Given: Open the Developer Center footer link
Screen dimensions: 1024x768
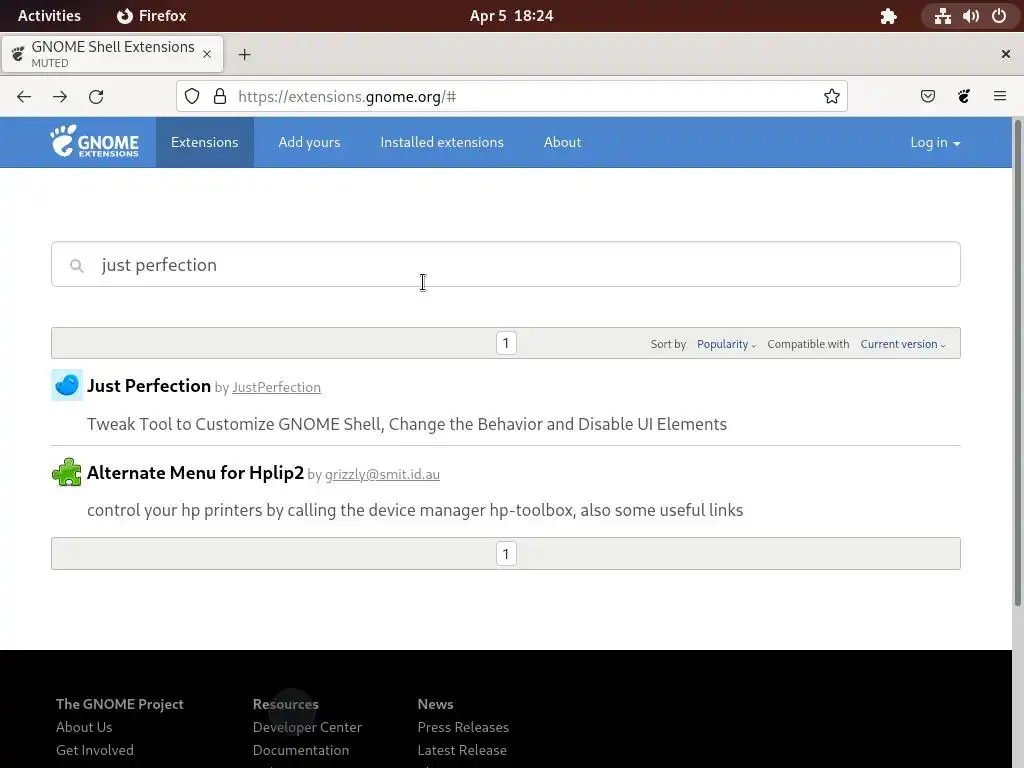Looking at the screenshot, I should tap(308, 727).
